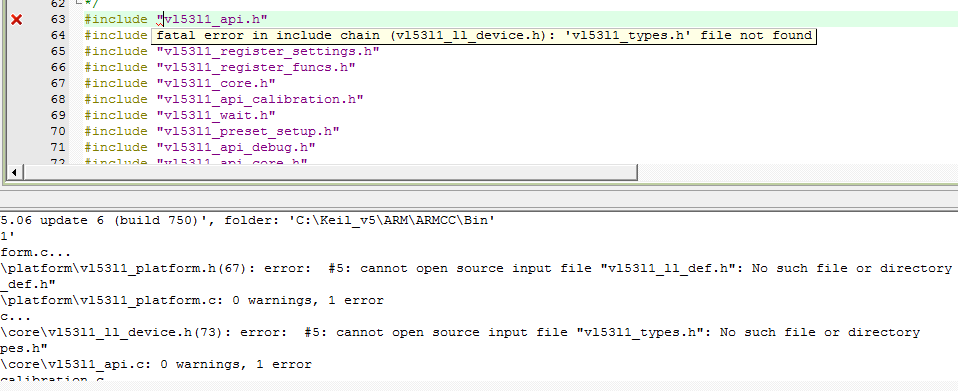This screenshot has width=958, height=391.
Task: Click line number 71 in gutter
Action: [58, 147]
